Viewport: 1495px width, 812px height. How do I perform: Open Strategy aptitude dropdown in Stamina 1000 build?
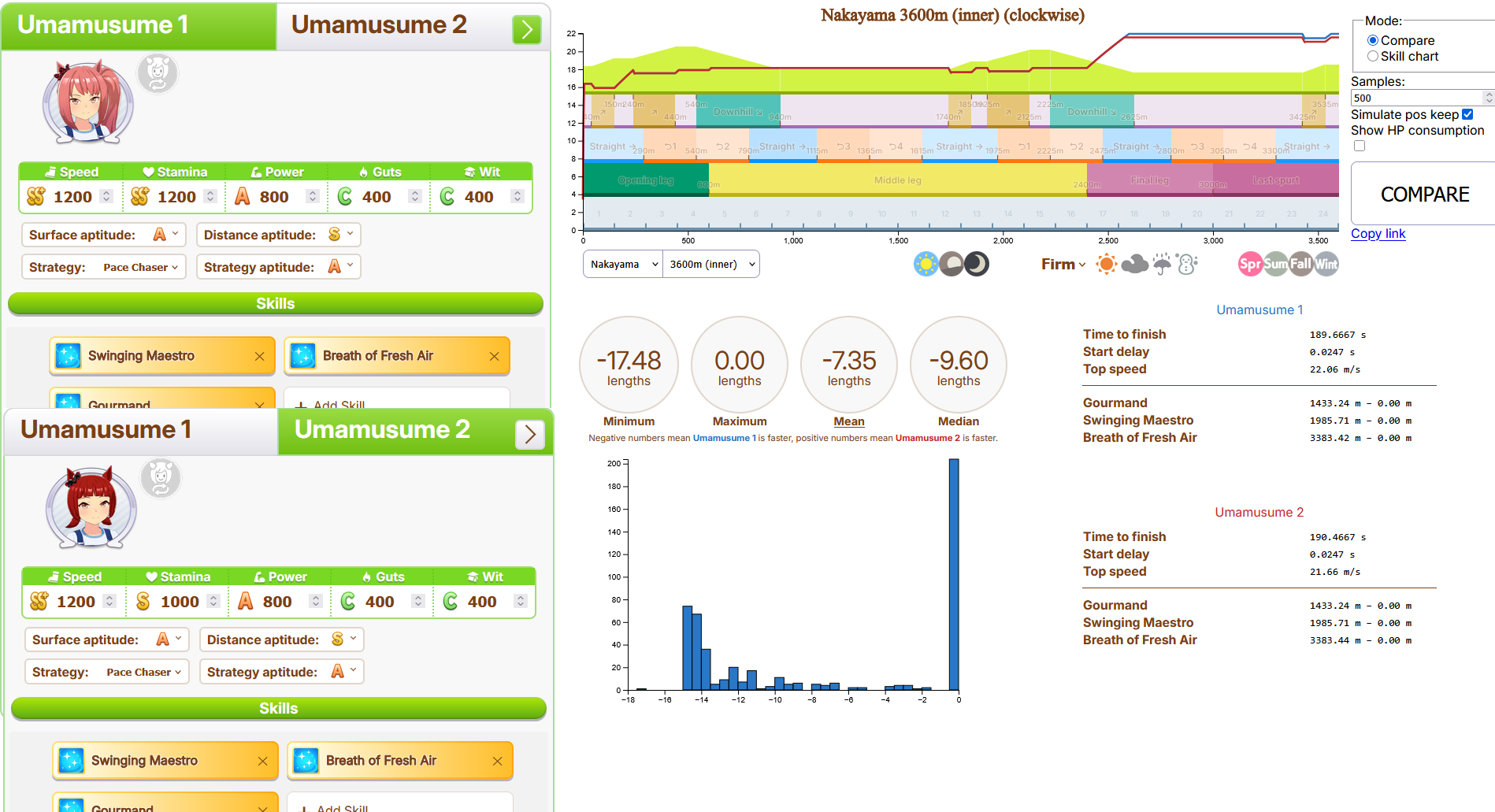282,672
